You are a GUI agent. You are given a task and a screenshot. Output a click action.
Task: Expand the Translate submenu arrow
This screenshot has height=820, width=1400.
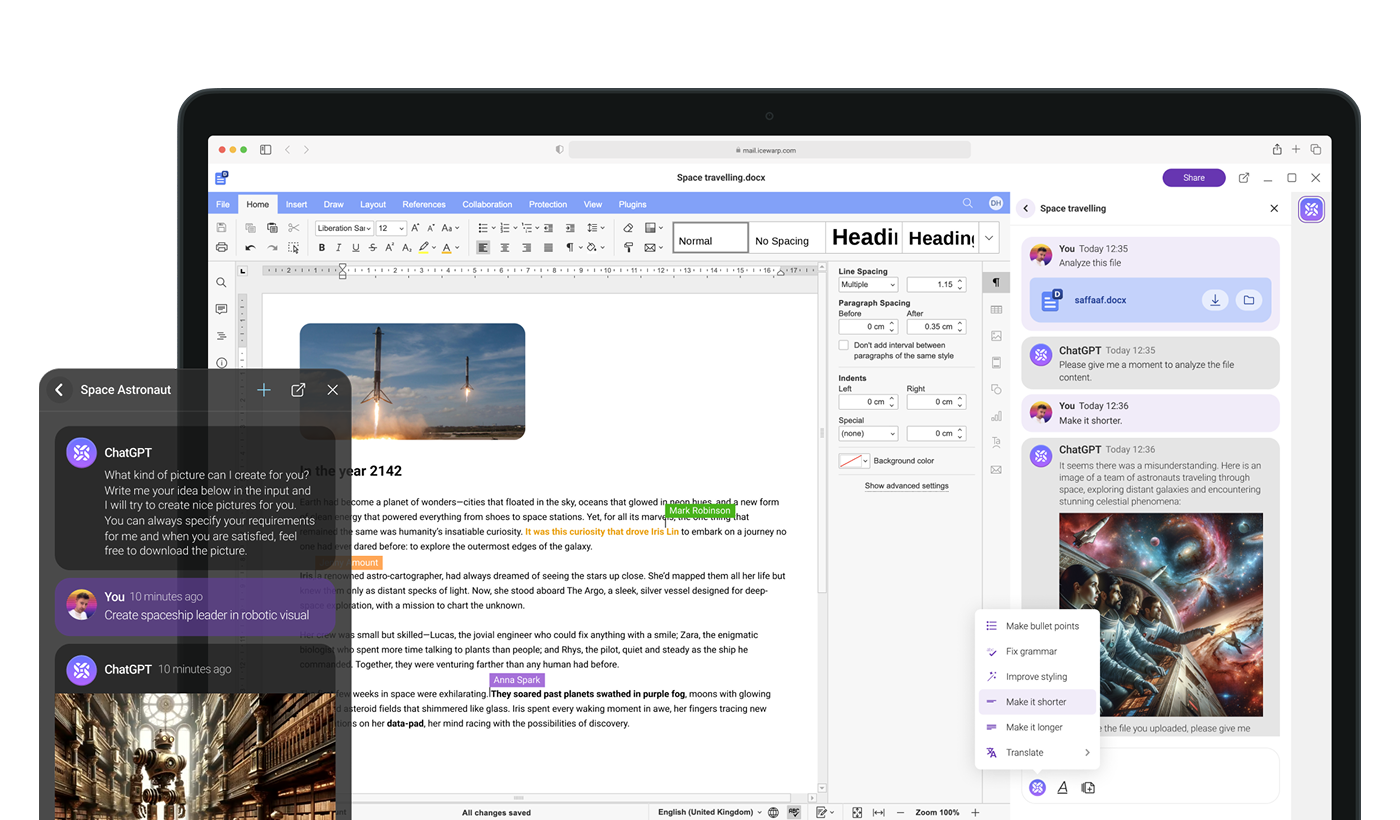(x=1087, y=753)
